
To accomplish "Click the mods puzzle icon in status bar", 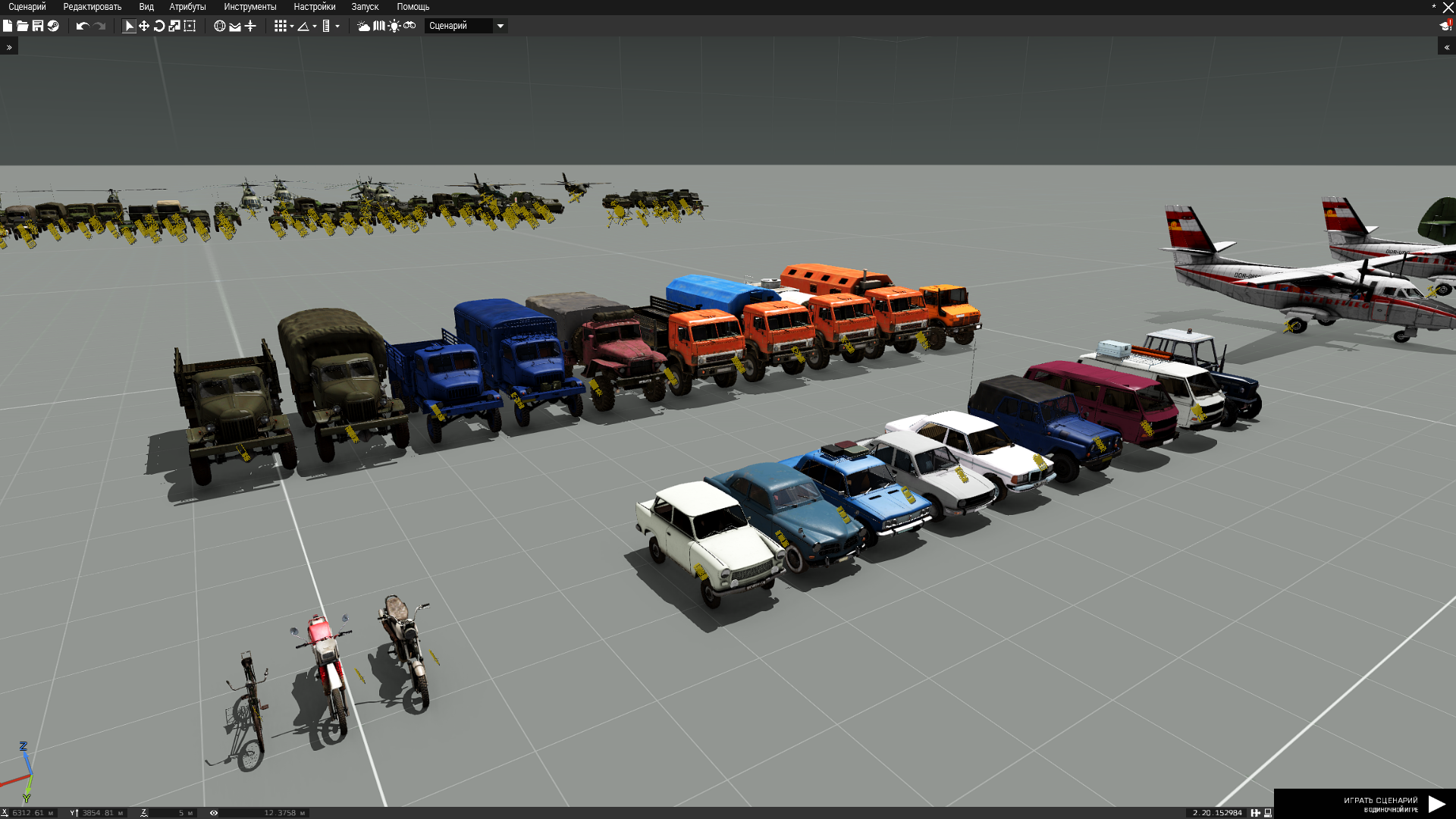I will pyautogui.click(x=1256, y=813).
